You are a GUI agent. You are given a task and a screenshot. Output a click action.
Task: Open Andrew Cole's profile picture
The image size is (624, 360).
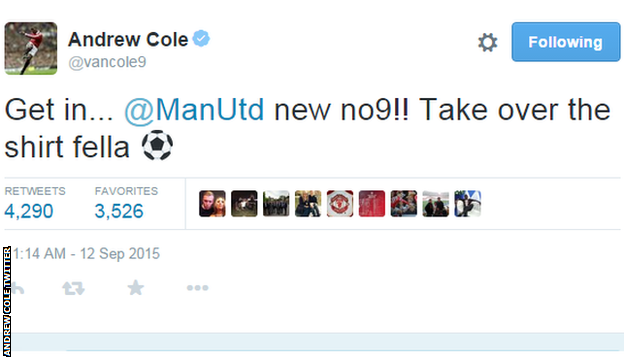[x=31, y=48]
